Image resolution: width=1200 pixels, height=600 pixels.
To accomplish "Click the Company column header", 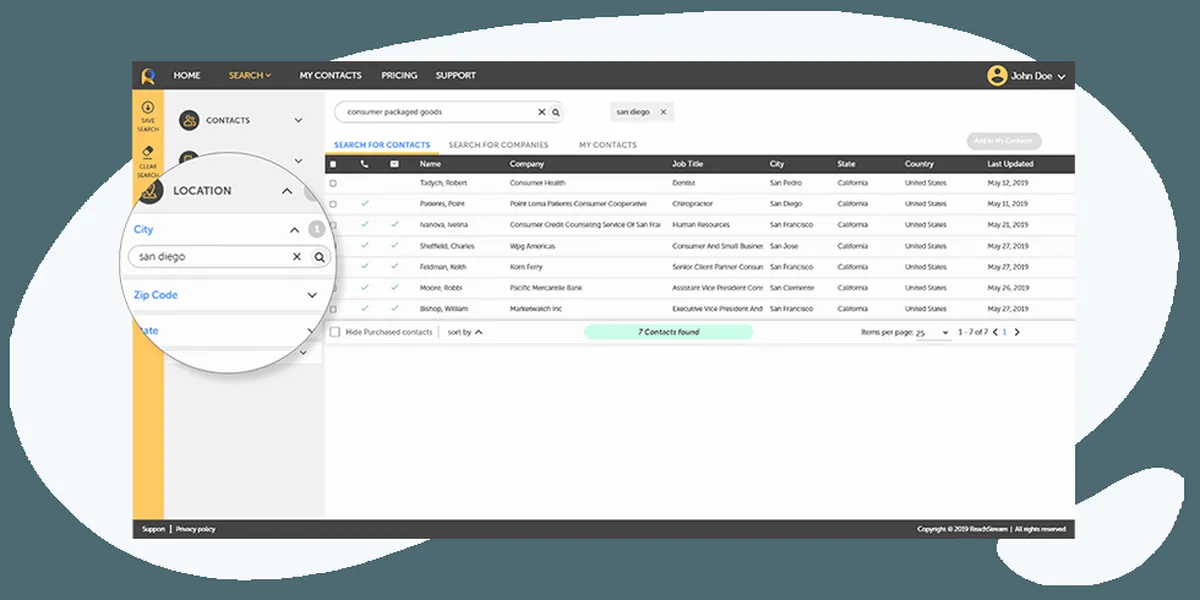I will (x=526, y=164).
